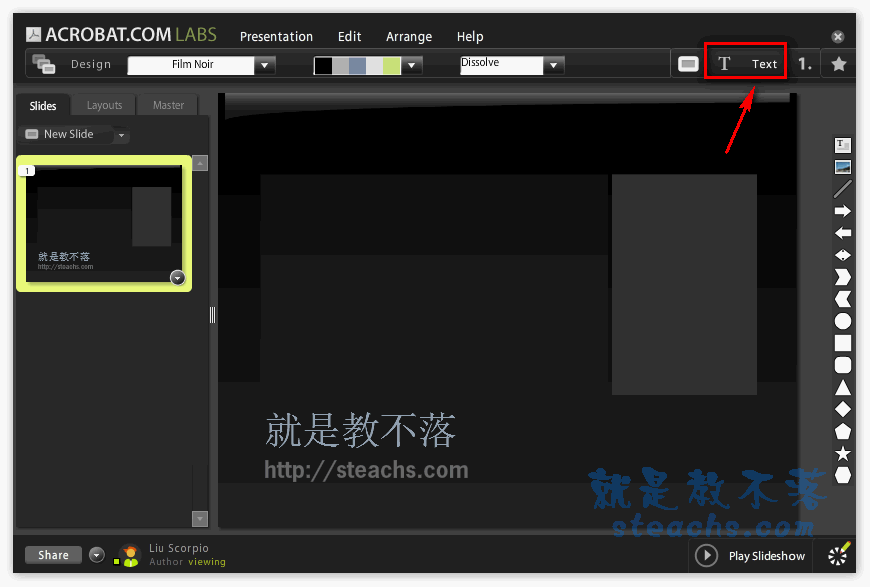Click the Liu Scorpio author name
Image resolution: width=870 pixels, height=587 pixels.
(x=179, y=548)
